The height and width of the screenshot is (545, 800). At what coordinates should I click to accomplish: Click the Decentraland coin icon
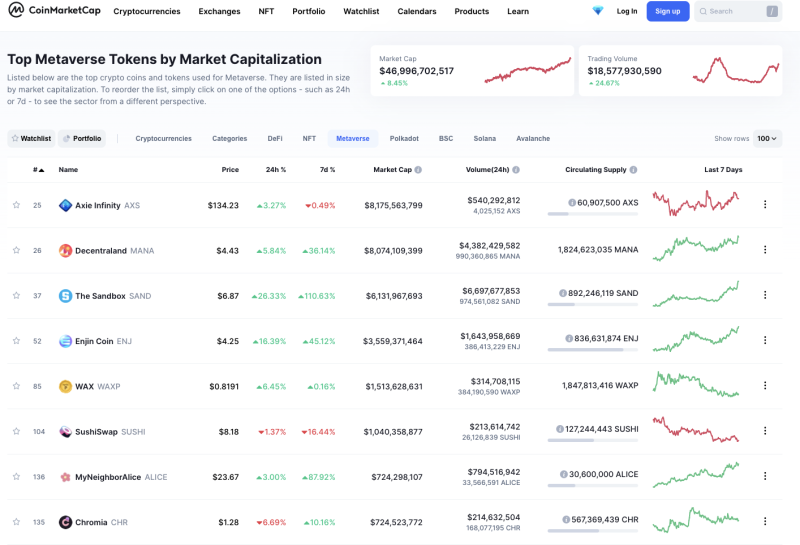click(x=65, y=251)
